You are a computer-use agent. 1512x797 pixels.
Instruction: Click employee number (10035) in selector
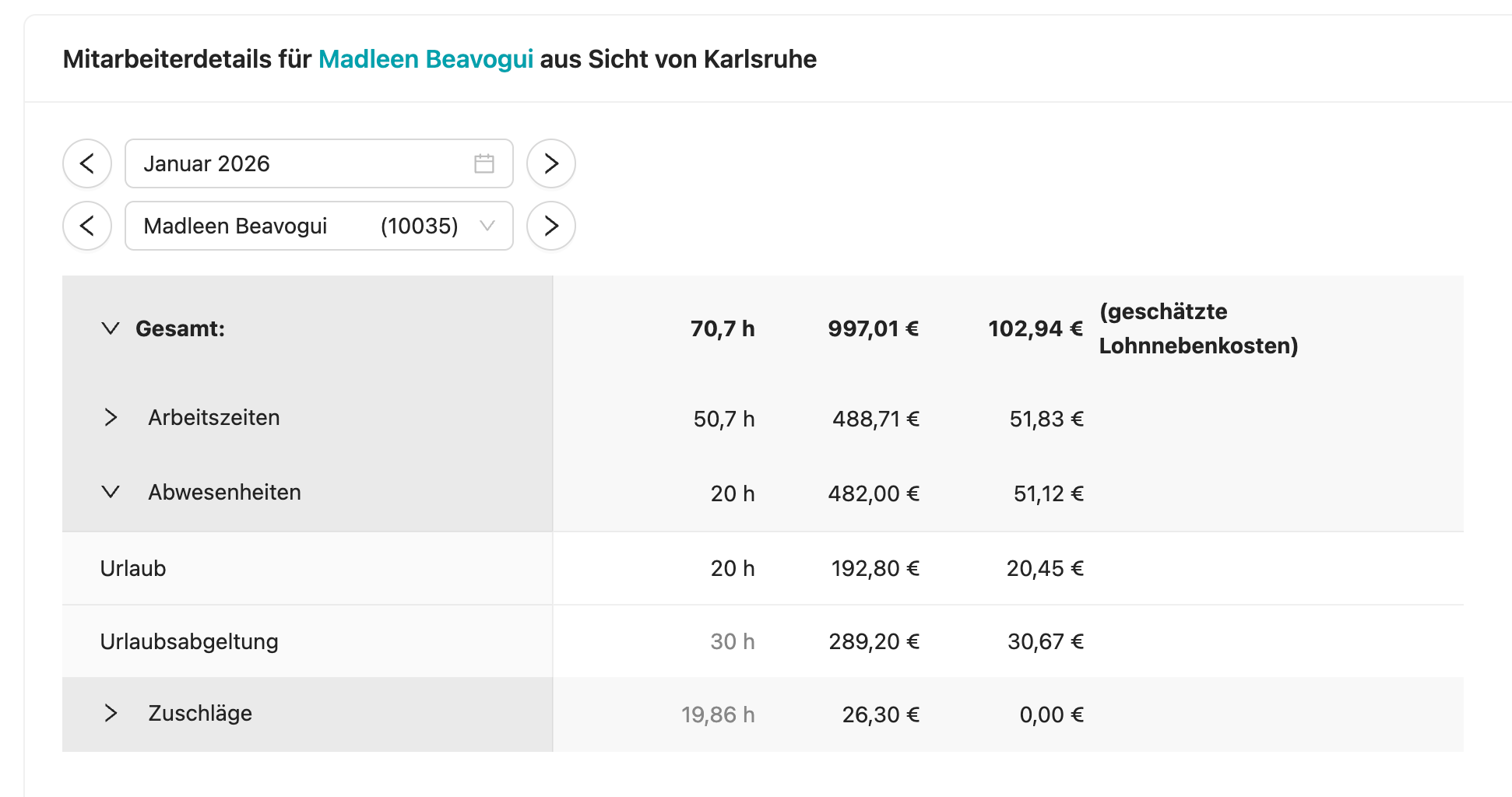click(419, 226)
